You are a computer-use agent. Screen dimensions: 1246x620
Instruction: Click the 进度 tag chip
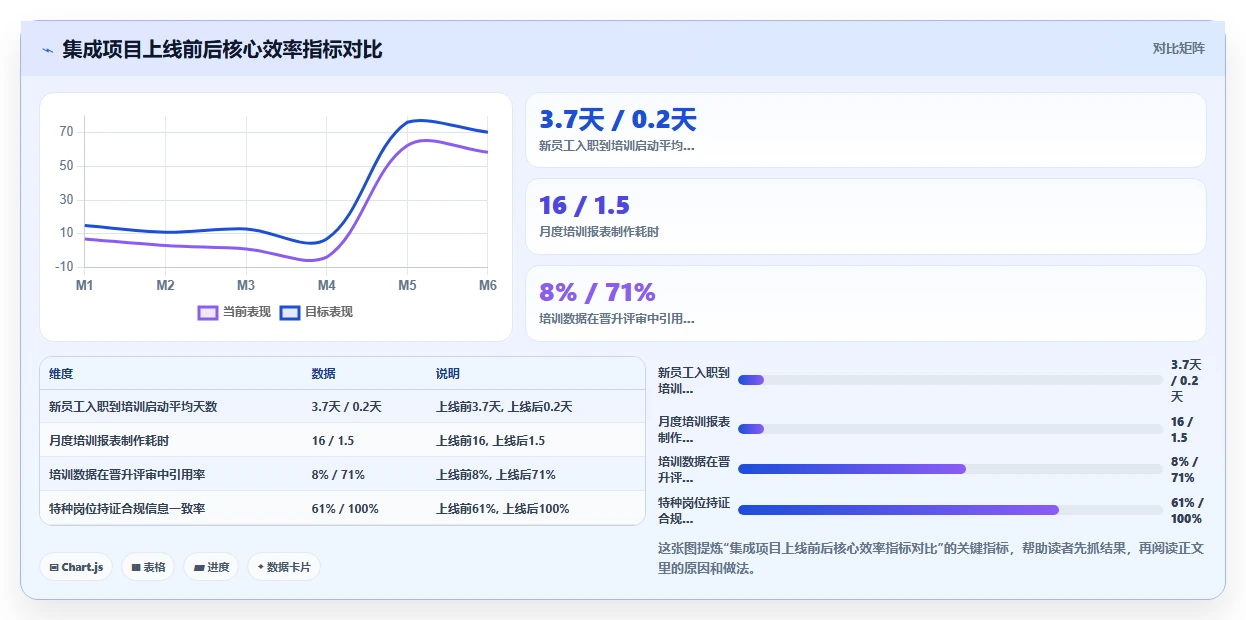[211, 567]
